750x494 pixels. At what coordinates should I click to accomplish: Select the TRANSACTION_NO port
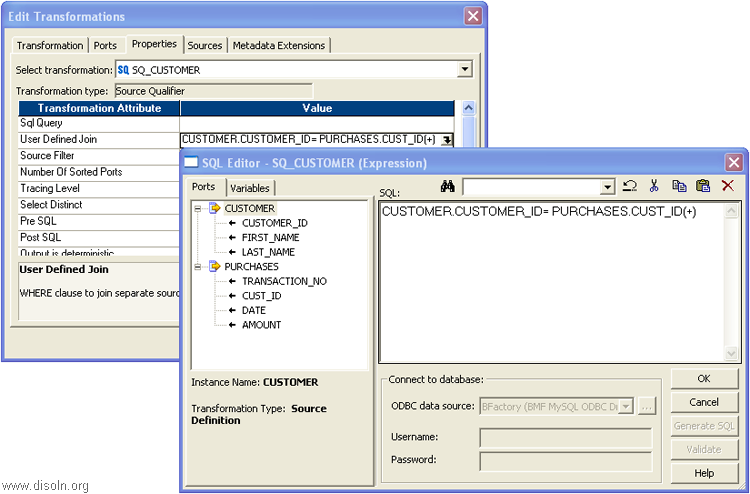click(284, 281)
